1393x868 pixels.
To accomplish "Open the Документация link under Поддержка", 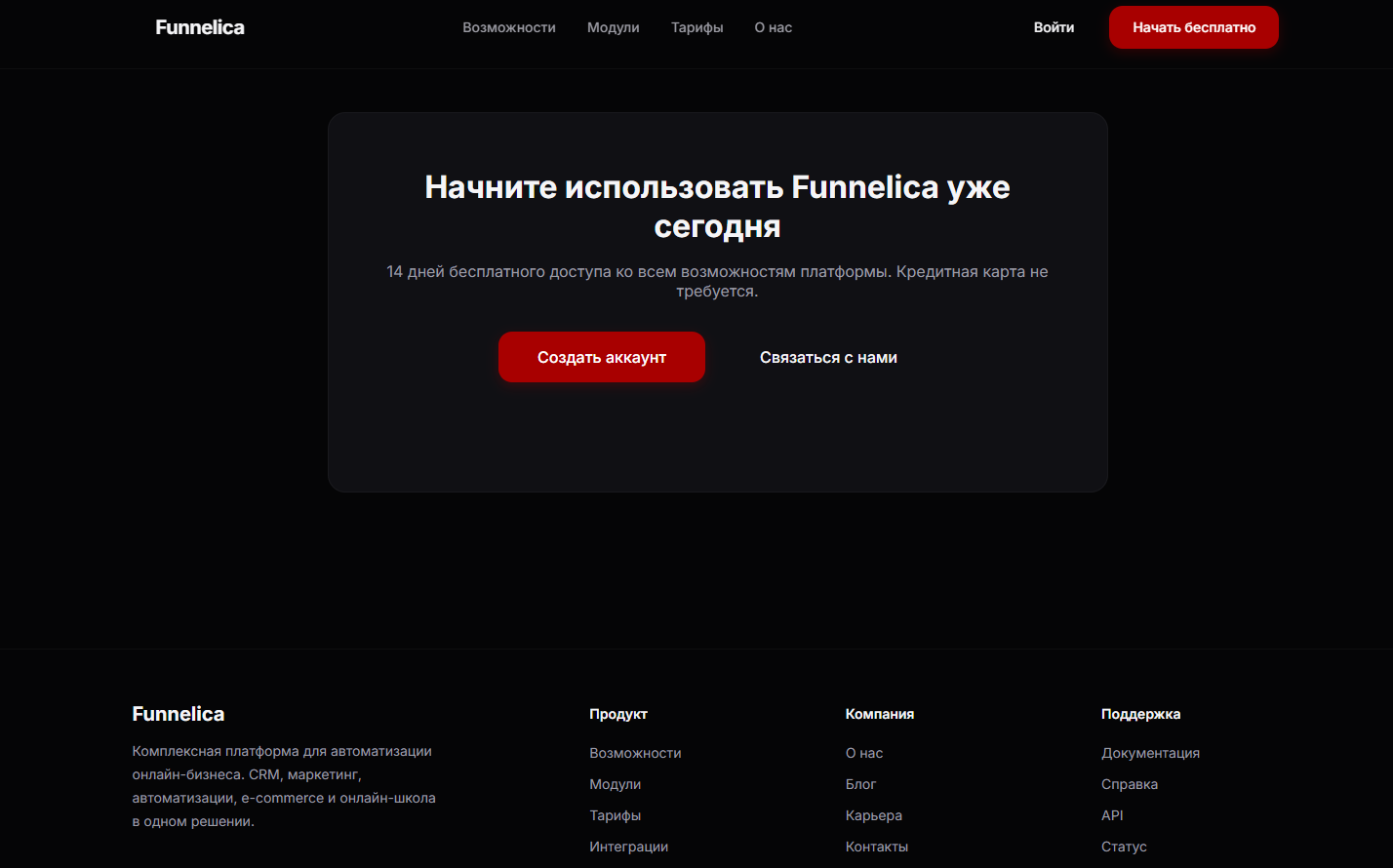I will 1151,753.
